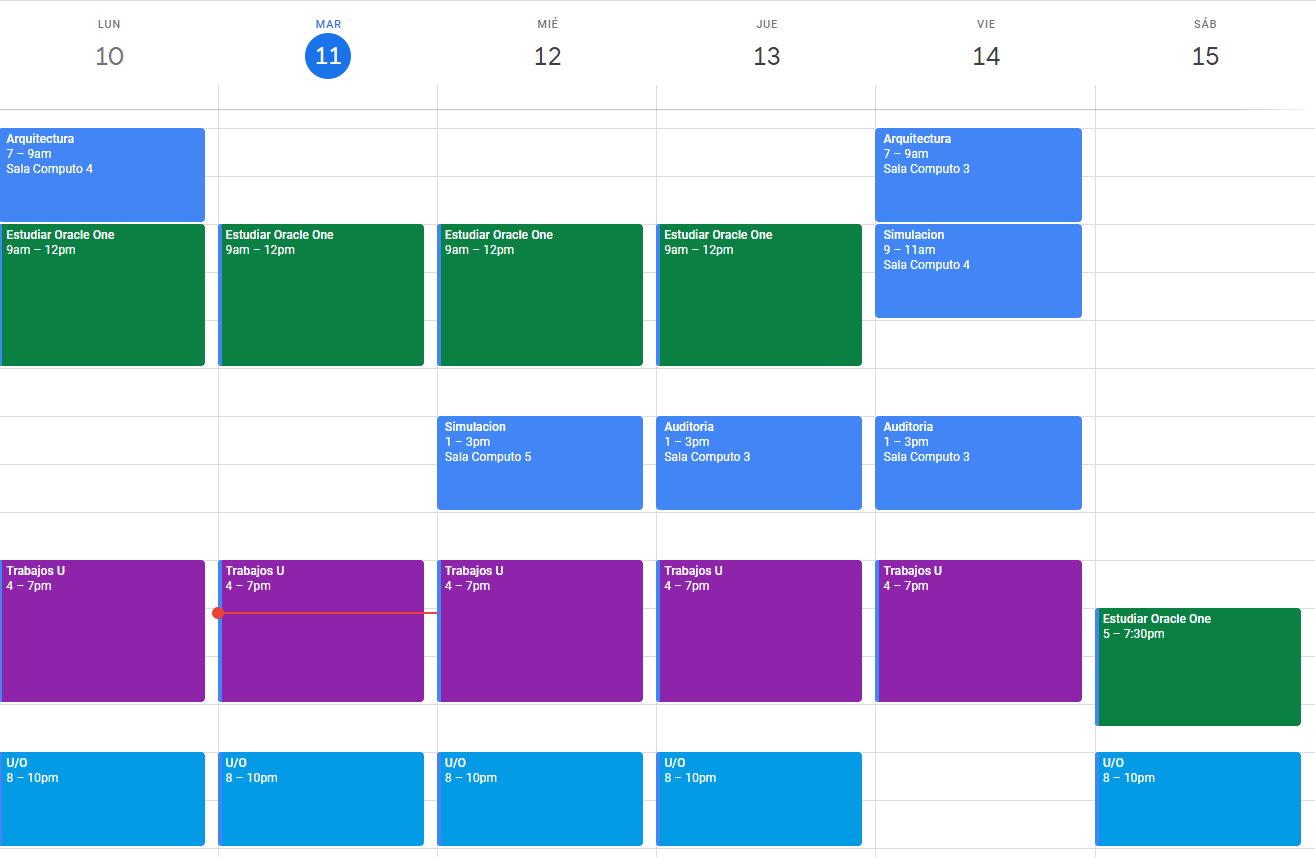Screen dimensions: 1316x857
Task: Open Monday's Arquitectura 7–9am event
Action: pyautogui.click(x=102, y=175)
